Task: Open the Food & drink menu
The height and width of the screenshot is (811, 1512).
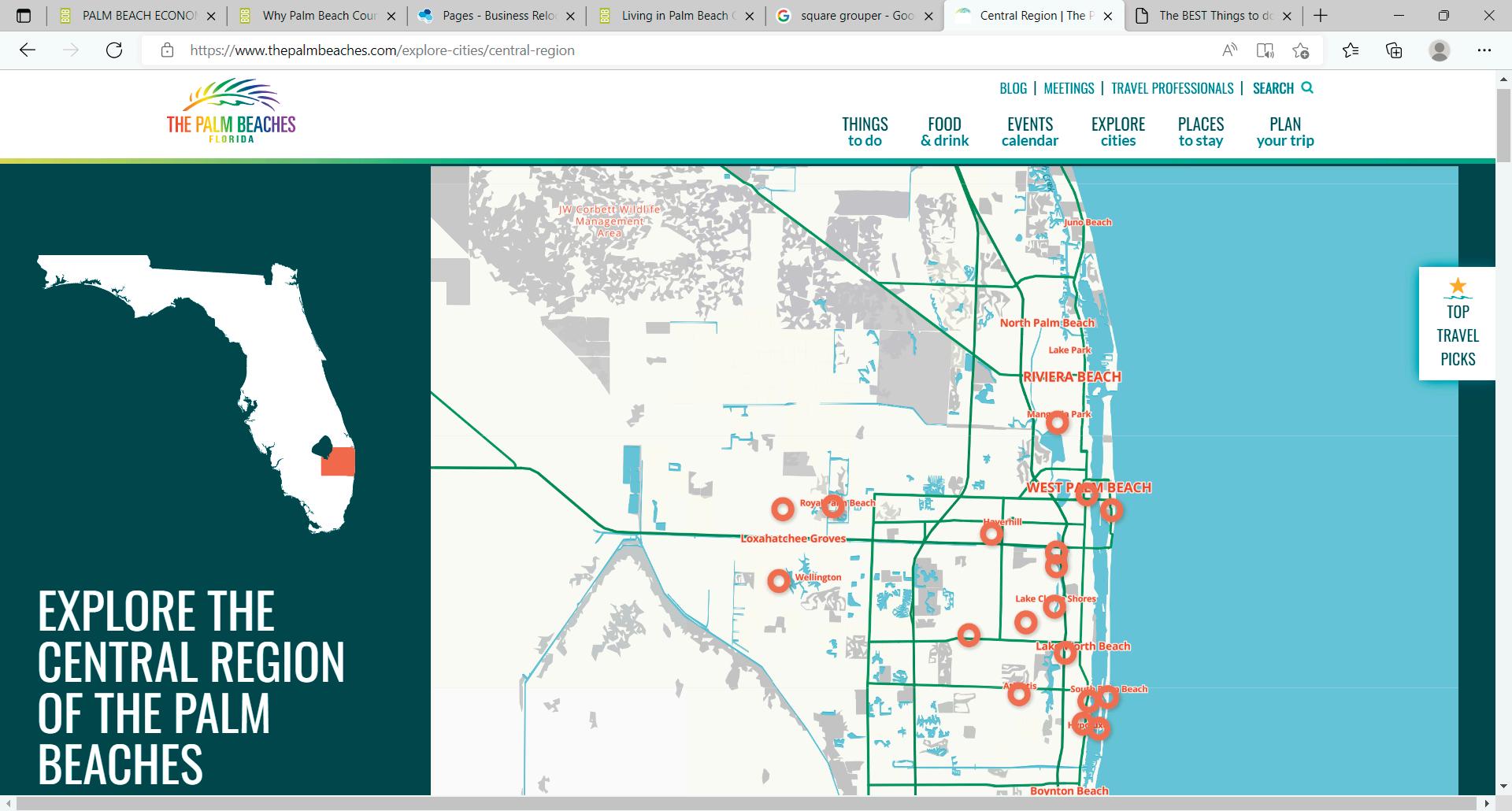Action: coord(944,131)
